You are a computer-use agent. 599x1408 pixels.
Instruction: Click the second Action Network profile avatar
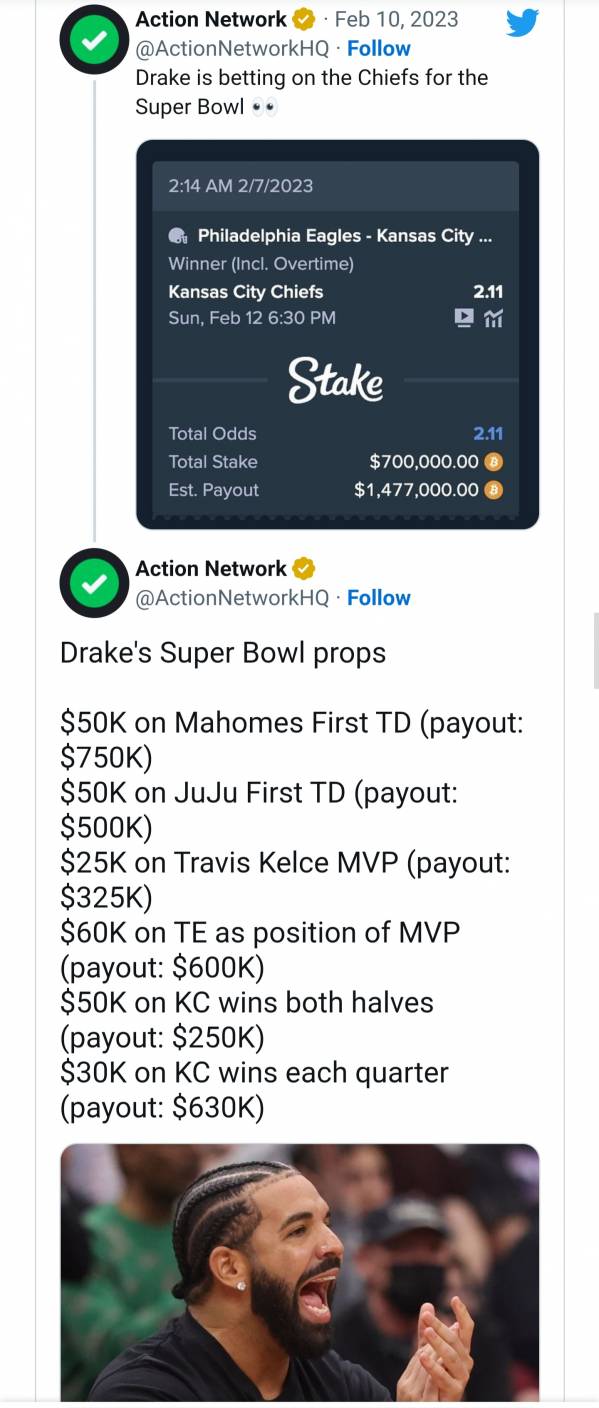pos(94,583)
